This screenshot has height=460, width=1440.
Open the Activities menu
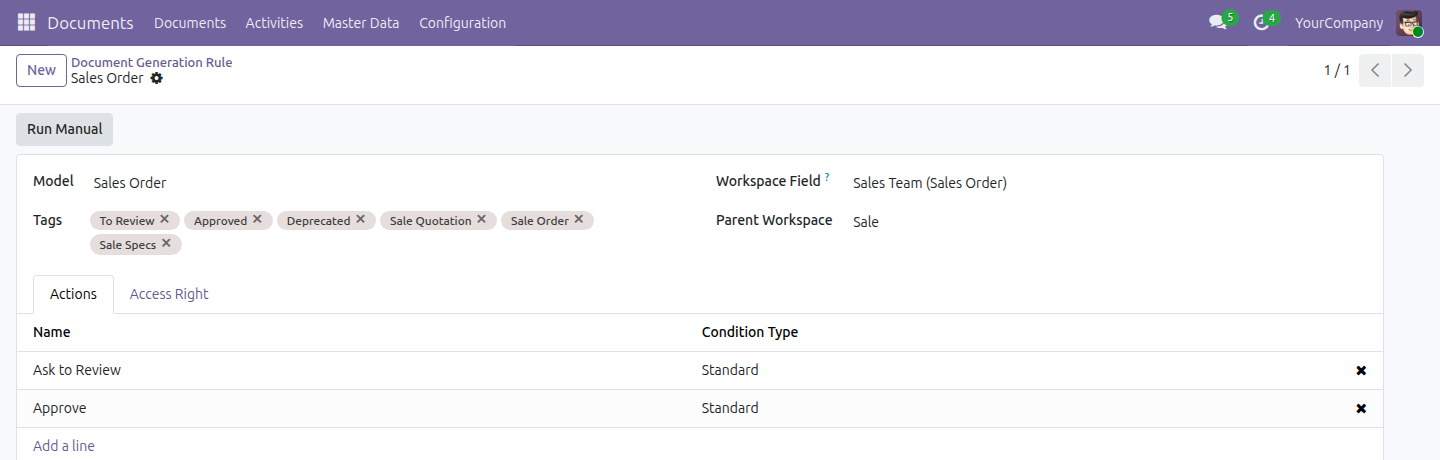pyautogui.click(x=274, y=22)
